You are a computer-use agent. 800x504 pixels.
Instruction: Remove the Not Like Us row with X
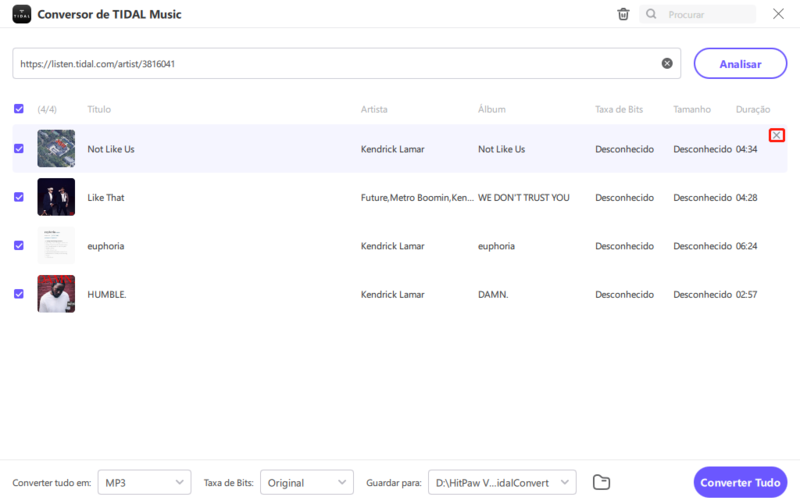[x=777, y=135]
